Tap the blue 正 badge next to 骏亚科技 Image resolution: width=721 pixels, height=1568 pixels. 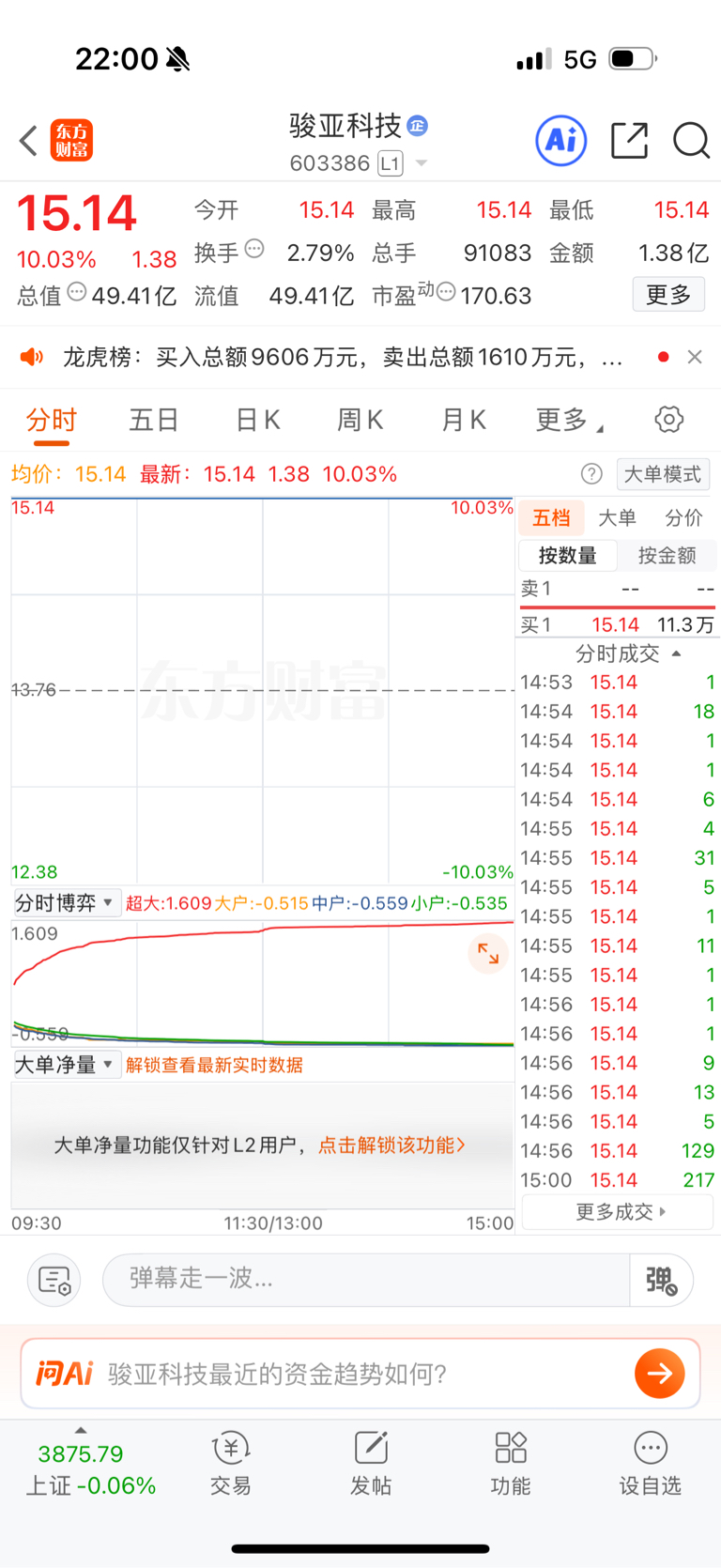[418, 125]
